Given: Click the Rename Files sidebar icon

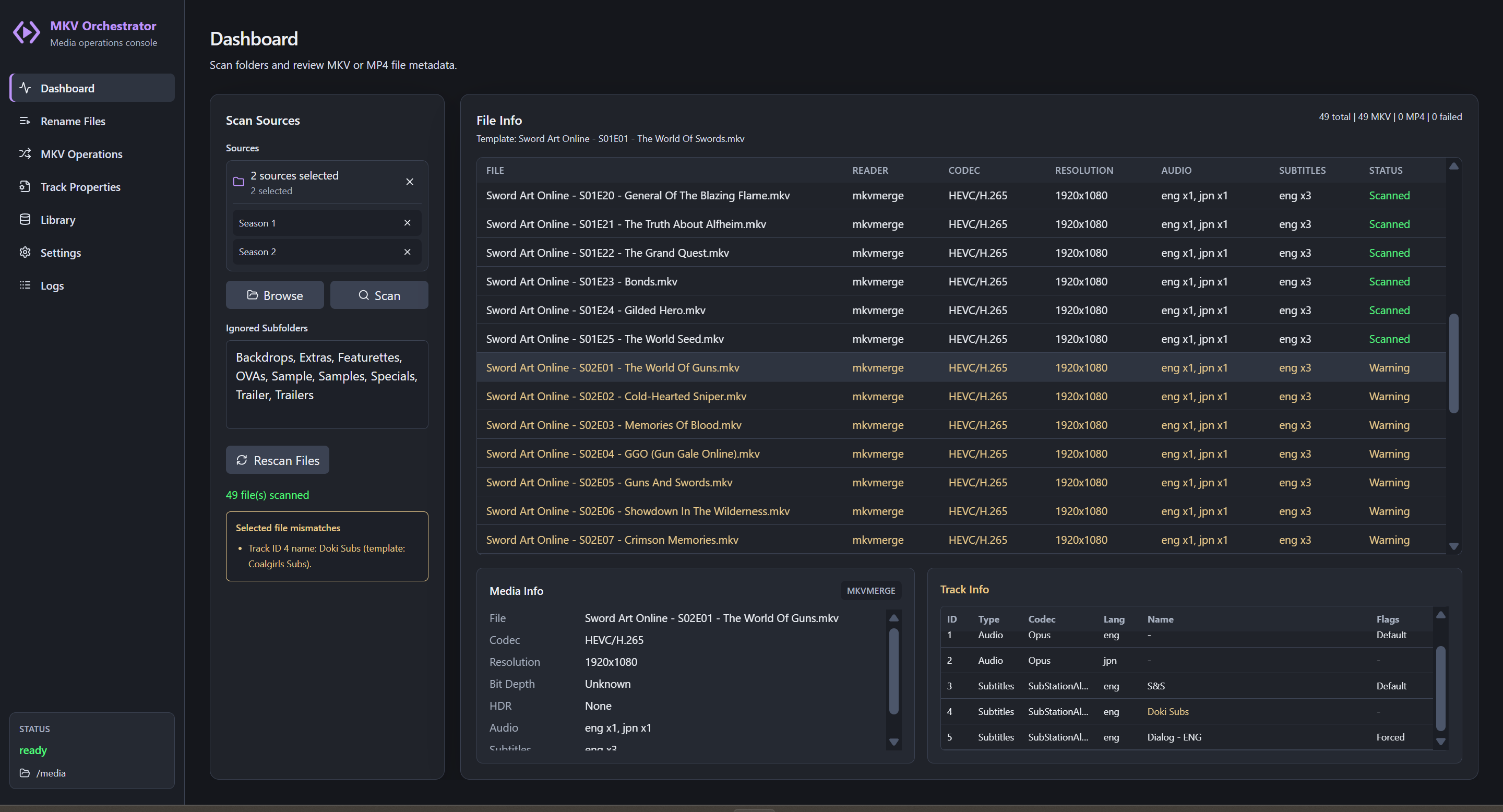Looking at the screenshot, I should [x=25, y=121].
